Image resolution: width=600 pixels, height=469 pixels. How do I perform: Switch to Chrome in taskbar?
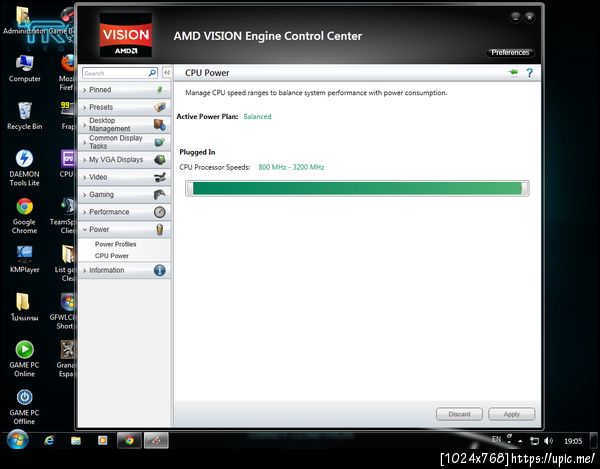[129, 441]
